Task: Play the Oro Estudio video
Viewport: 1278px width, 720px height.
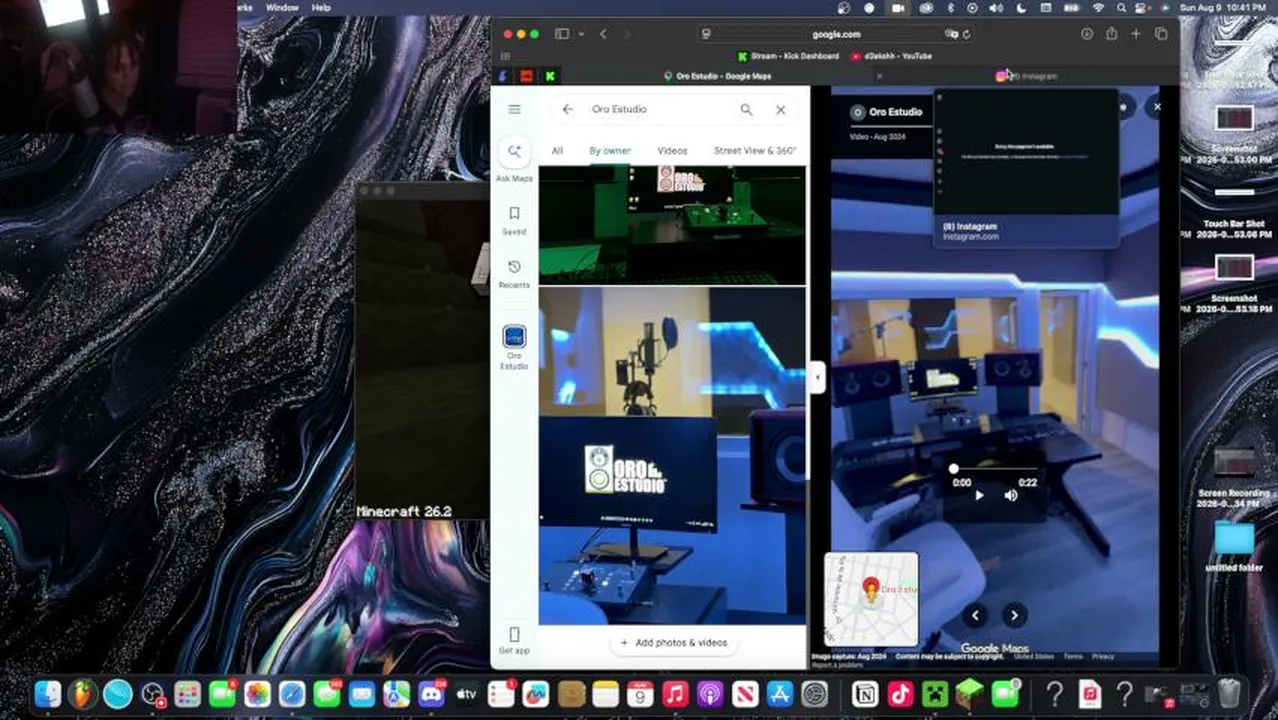Action: point(979,495)
